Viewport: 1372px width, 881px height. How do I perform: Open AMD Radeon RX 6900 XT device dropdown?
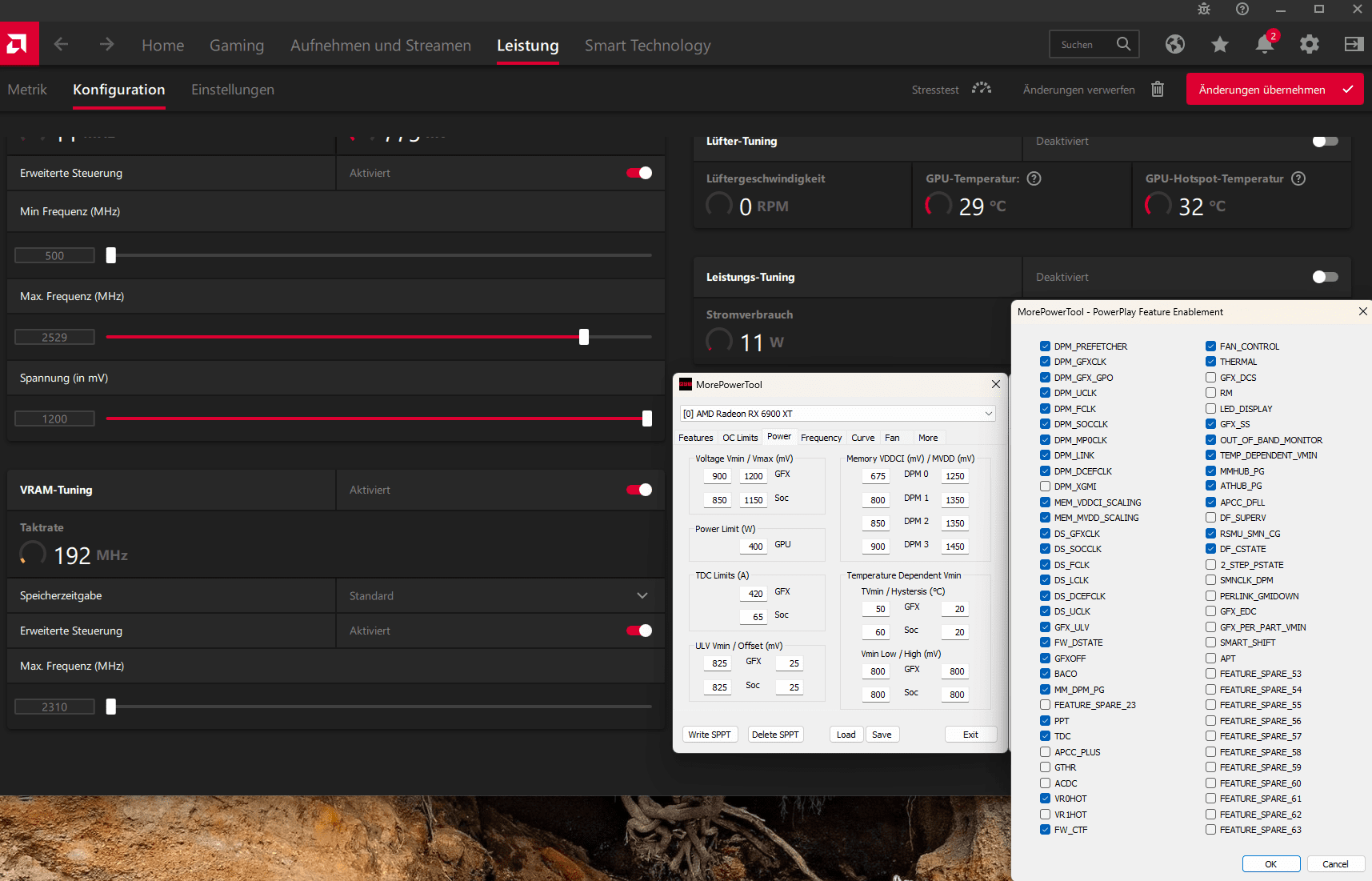pos(838,414)
